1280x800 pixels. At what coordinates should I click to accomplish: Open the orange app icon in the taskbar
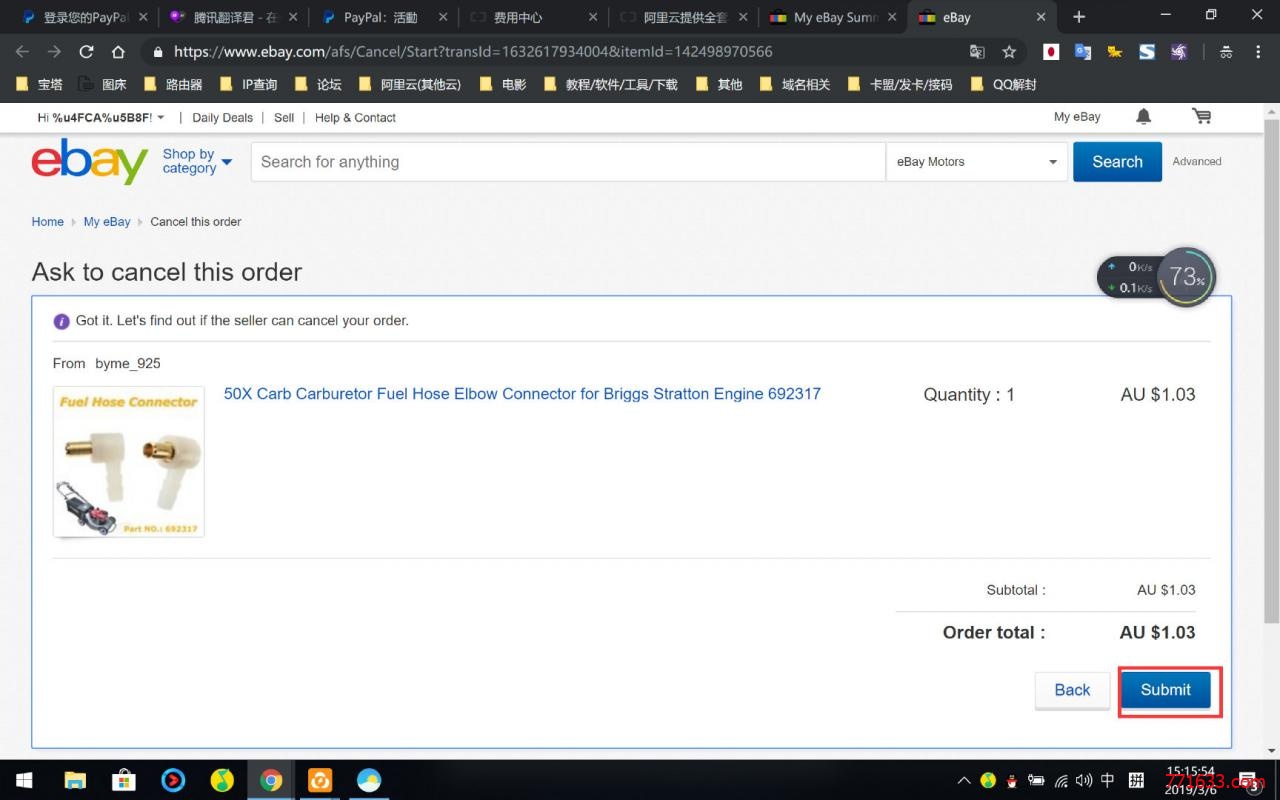tap(320, 780)
